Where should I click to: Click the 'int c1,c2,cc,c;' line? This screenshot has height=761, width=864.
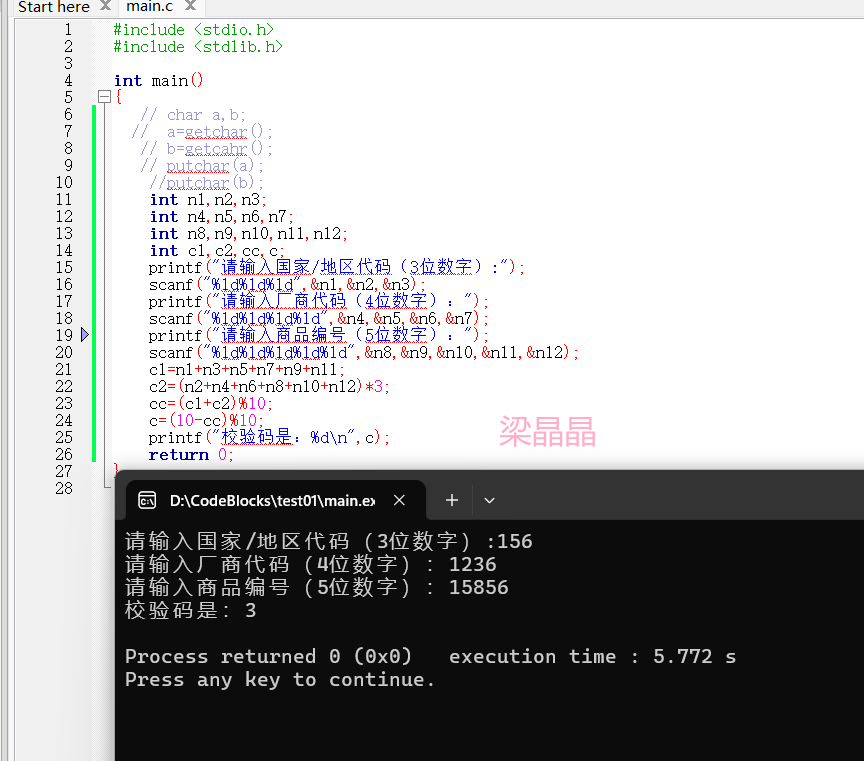[x=217, y=251]
